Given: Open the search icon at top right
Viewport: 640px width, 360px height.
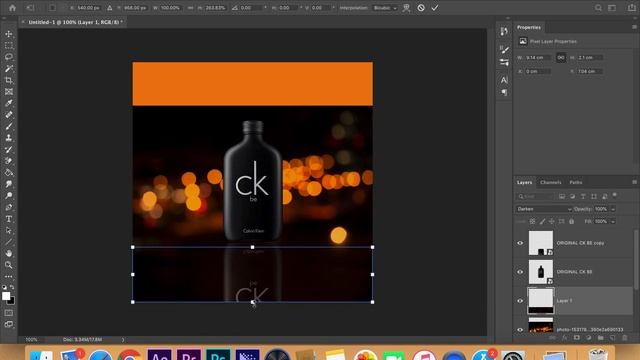Looking at the screenshot, I should pyautogui.click(x=598, y=7).
